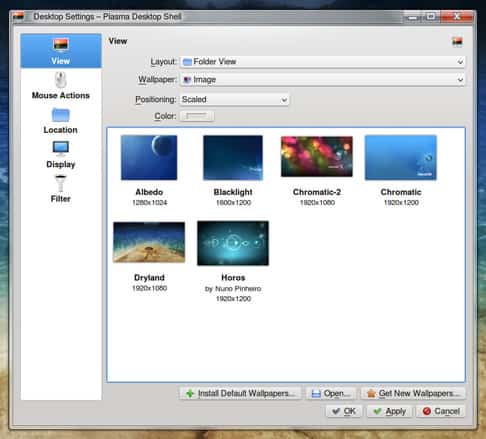Apply the changes with Apply button
The height and width of the screenshot is (439, 486).
click(389, 411)
